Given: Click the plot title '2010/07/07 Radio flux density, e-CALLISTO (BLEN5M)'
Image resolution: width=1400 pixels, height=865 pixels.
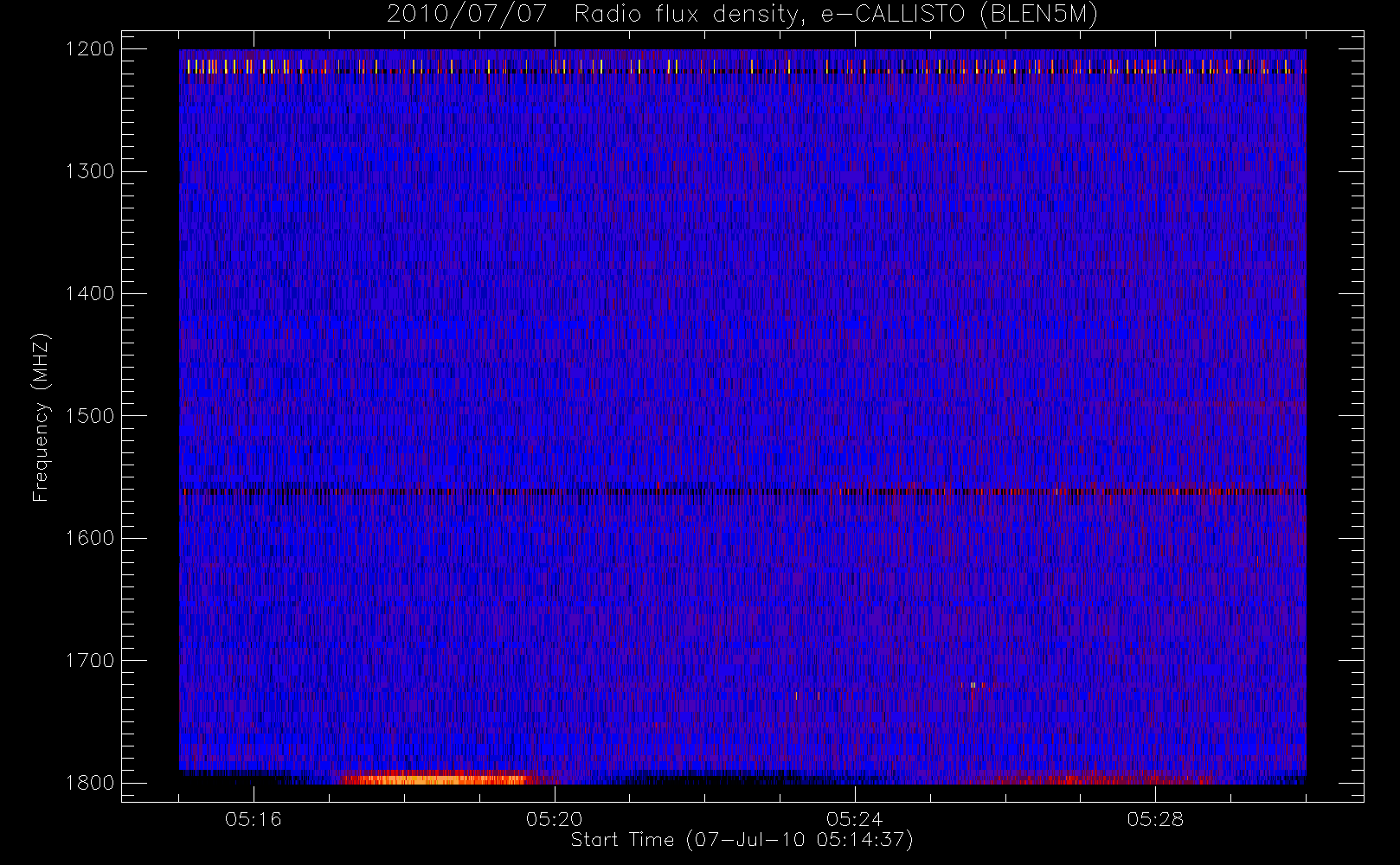Looking at the screenshot, I should pos(742,14).
